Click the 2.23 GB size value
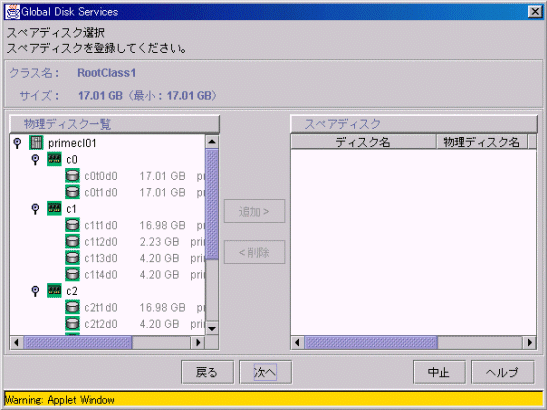 [159, 242]
